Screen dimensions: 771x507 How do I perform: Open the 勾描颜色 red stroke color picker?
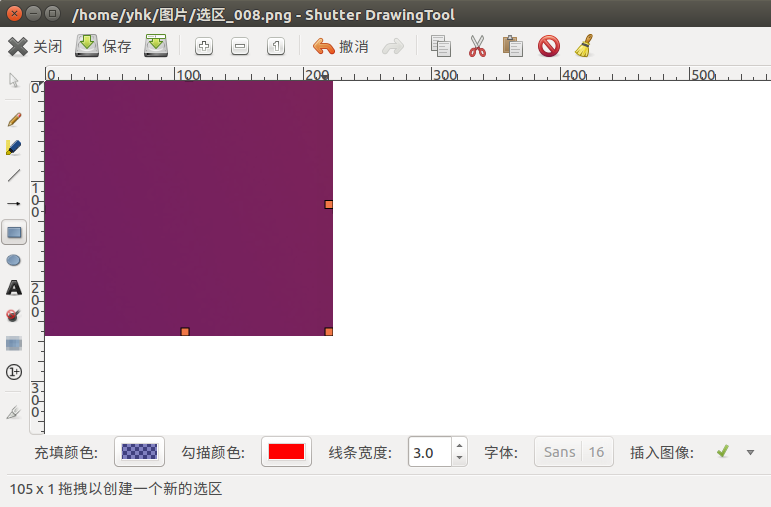coord(286,451)
